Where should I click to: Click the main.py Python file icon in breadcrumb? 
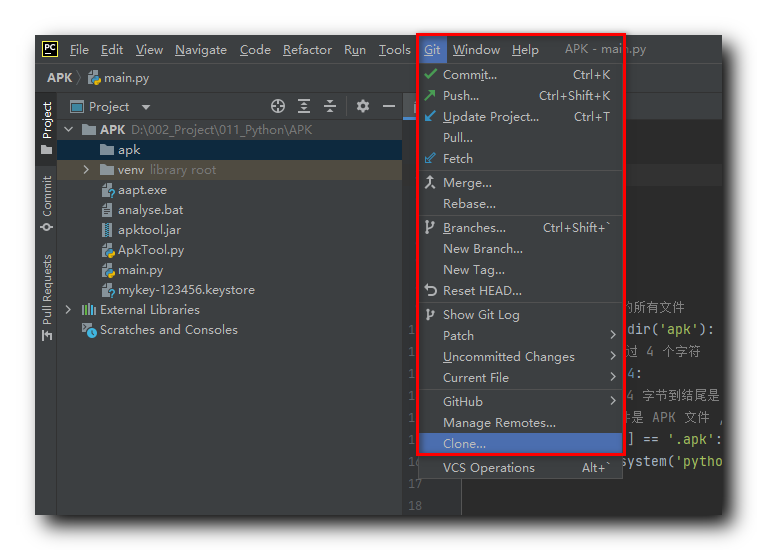click(x=94, y=78)
